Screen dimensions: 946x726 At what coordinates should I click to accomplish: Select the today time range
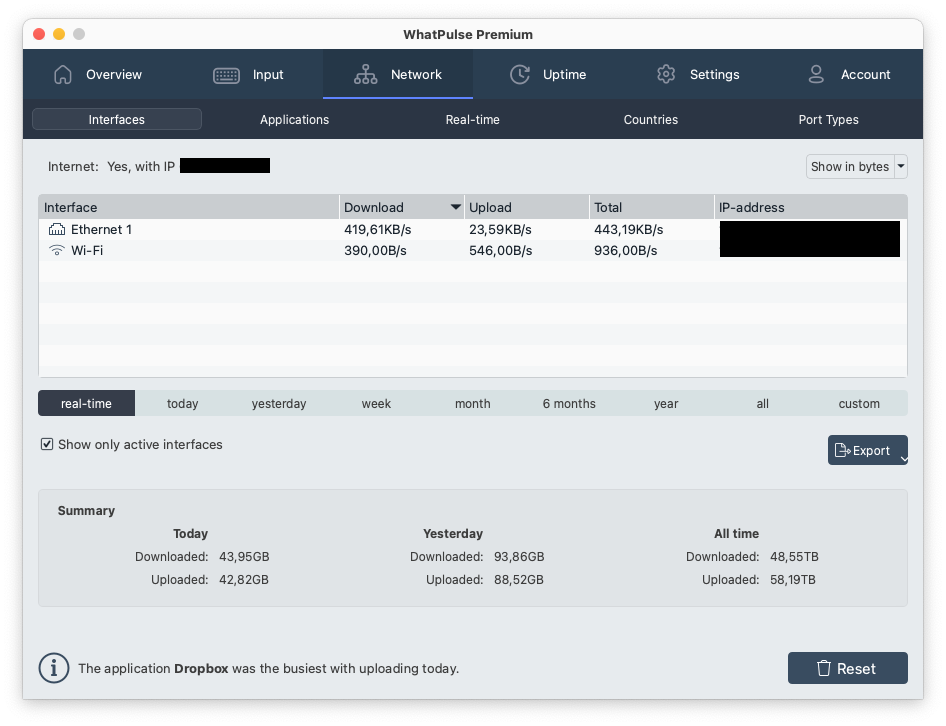(182, 404)
